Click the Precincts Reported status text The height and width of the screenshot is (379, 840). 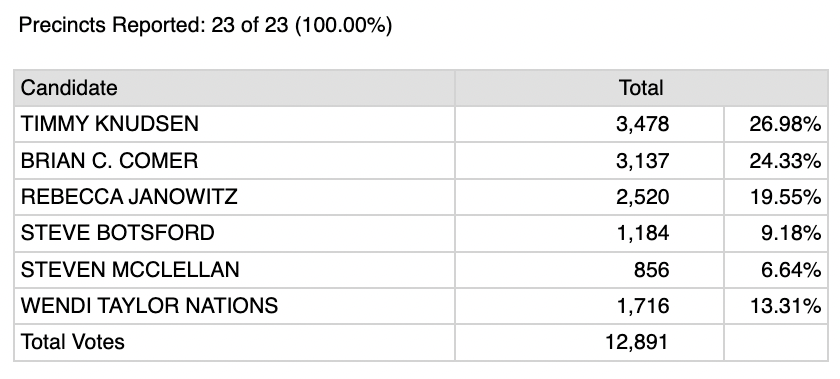pyautogui.click(x=205, y=25)
